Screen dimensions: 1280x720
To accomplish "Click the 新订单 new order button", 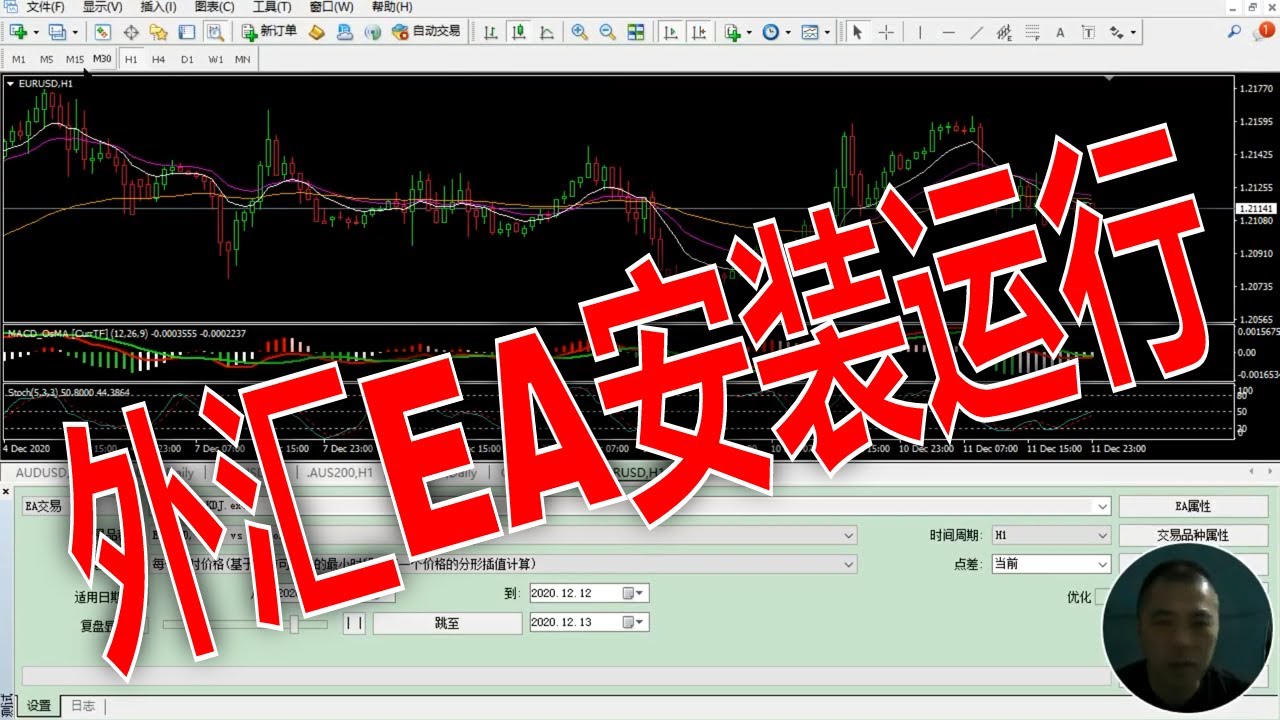I will pyautogui.click(x=270, y=32).
